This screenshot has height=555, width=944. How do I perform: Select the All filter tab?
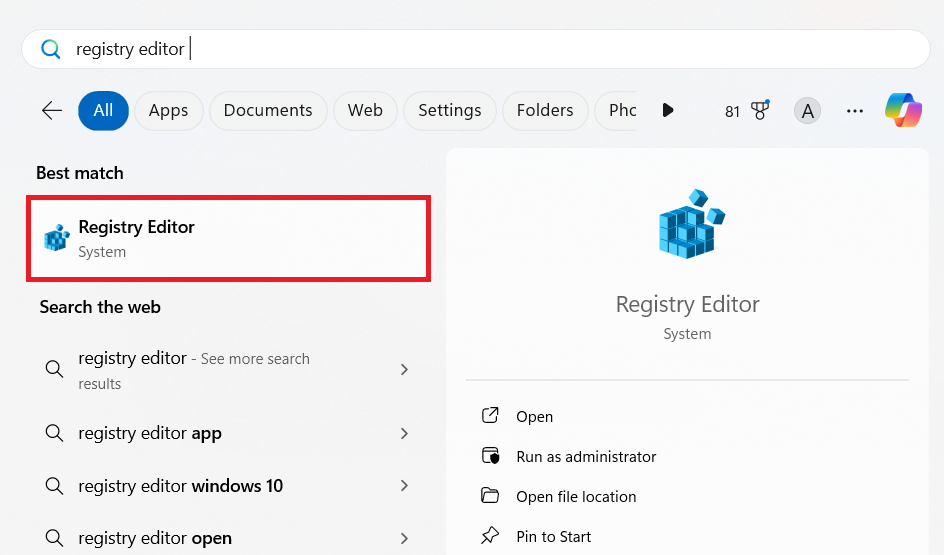pyautogui.click(x=103, y=111)
